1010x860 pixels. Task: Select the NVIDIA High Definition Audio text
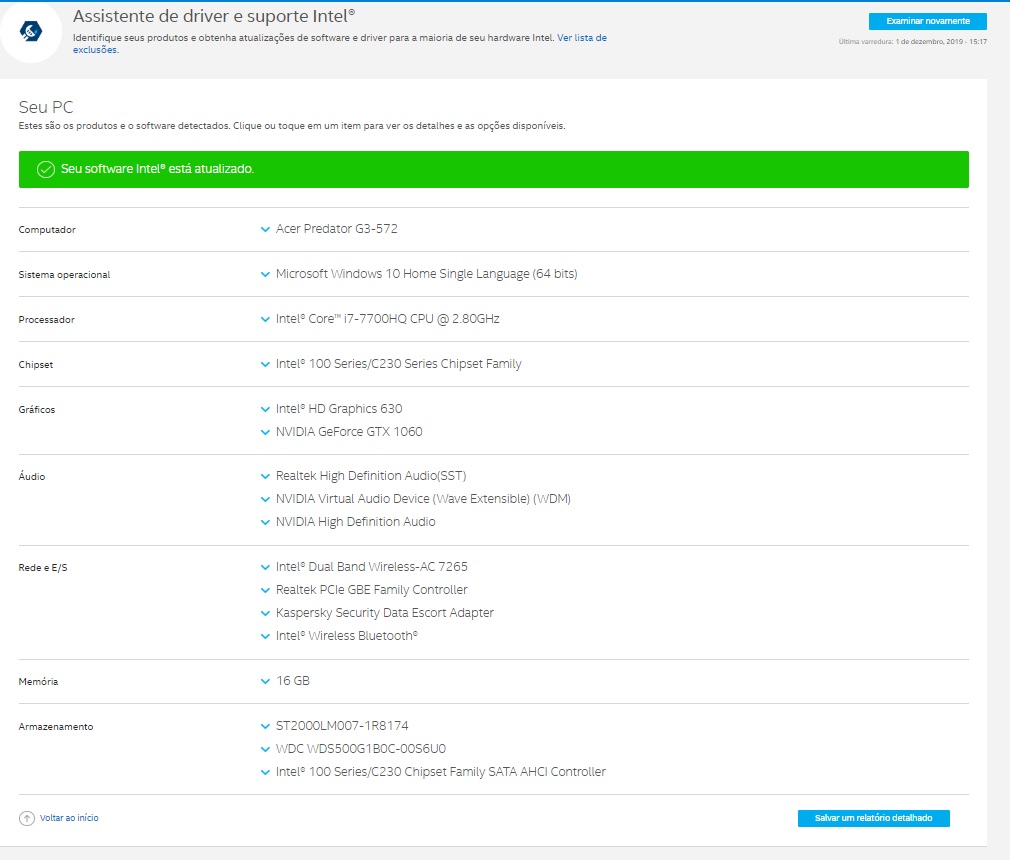click(356, 522)
